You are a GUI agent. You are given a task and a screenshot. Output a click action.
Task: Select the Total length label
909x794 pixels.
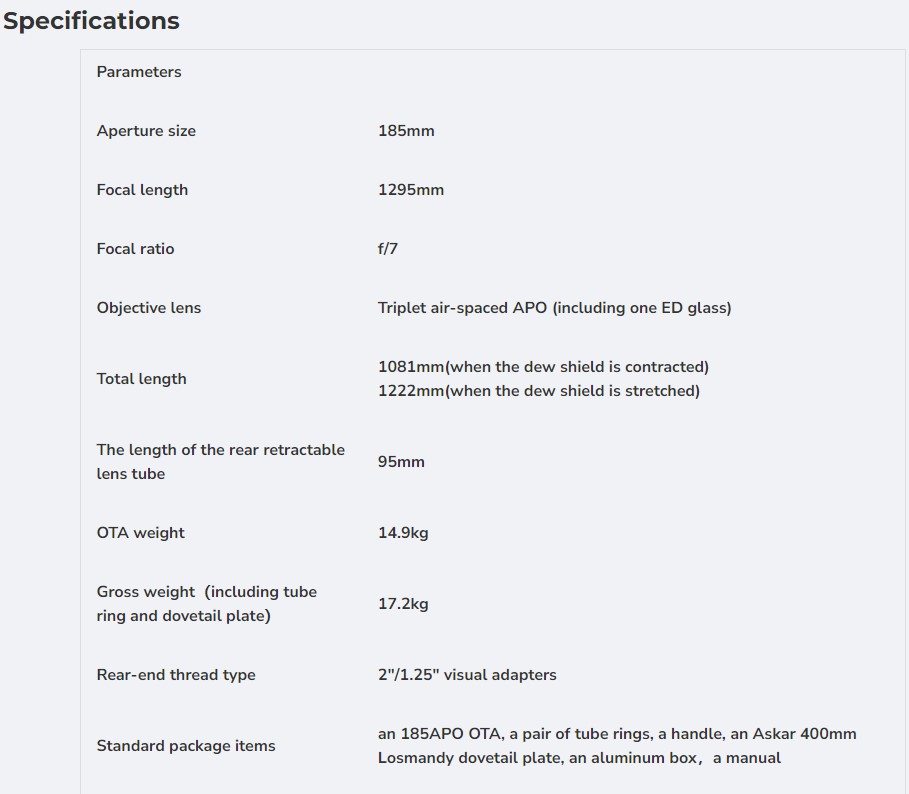coord(141,379)
